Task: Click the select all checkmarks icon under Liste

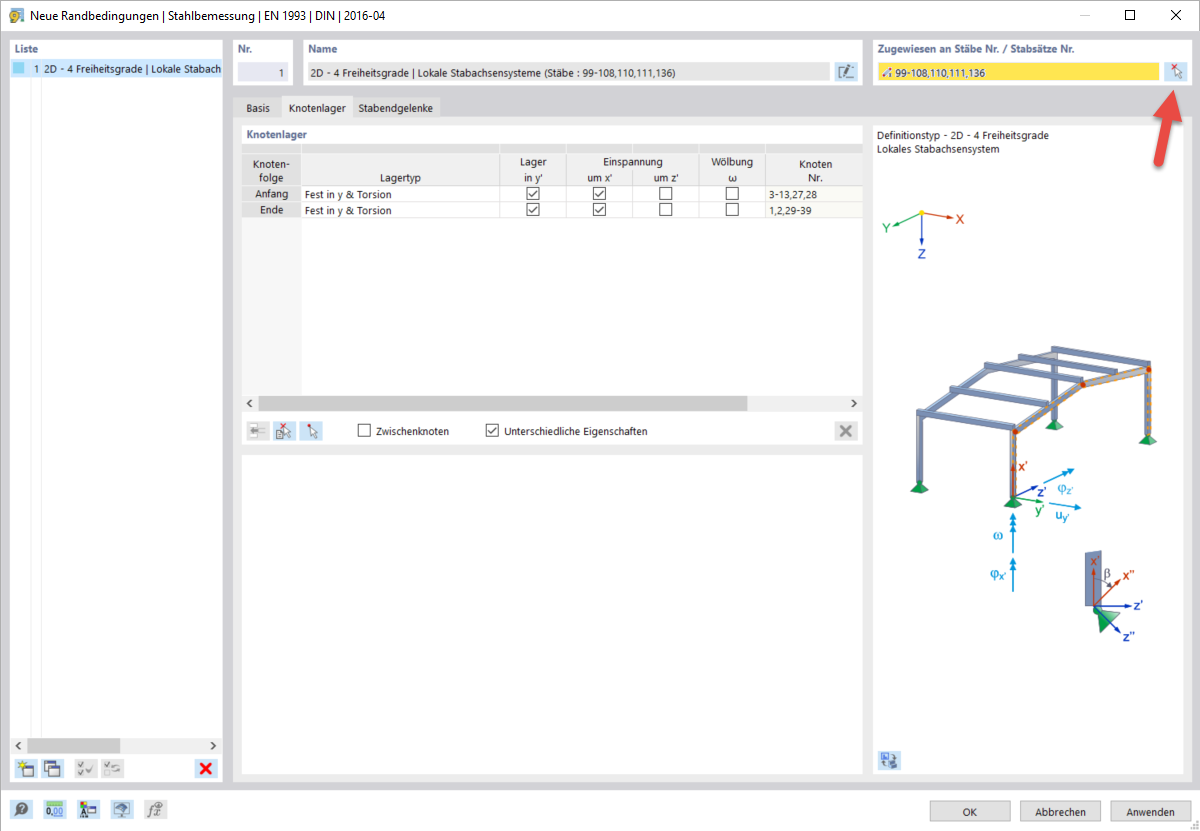Action: click(86, 768)
